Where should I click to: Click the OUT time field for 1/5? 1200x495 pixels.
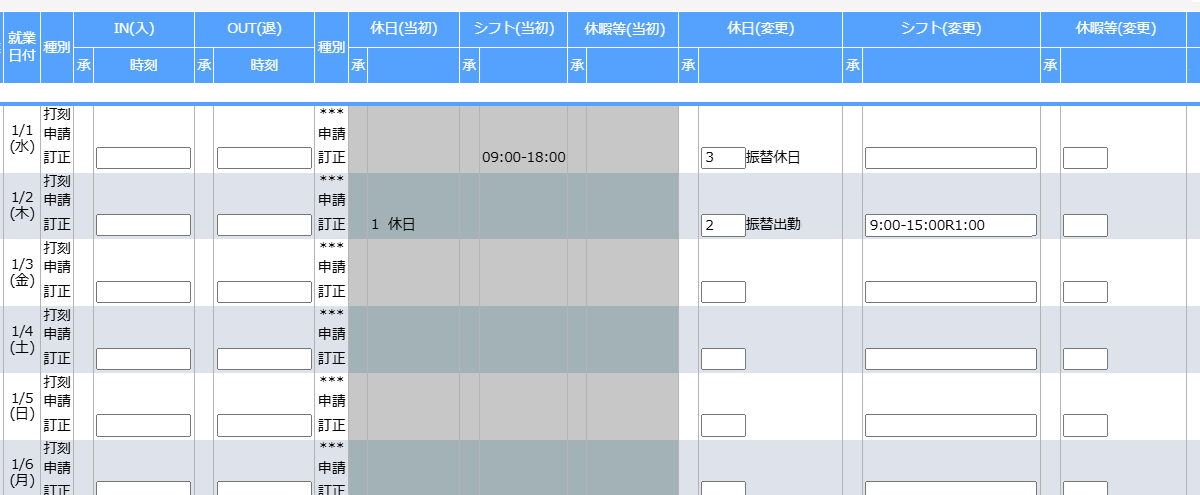[265, 426]
